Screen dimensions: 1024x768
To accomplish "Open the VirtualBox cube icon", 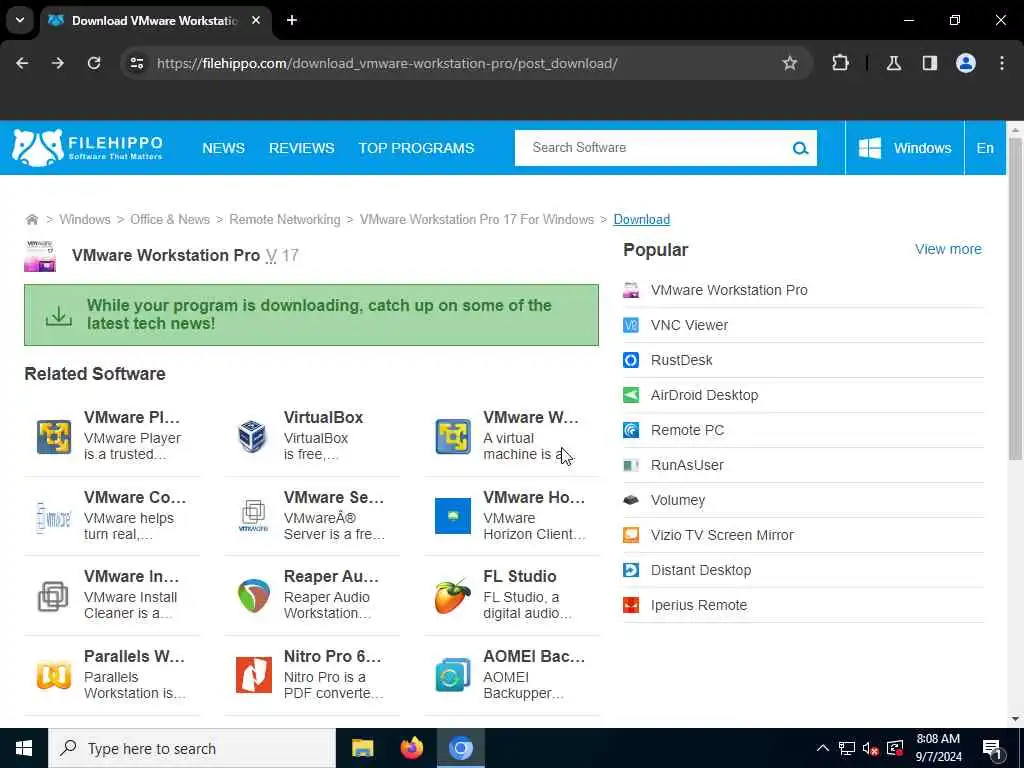I will pos(253,437).
